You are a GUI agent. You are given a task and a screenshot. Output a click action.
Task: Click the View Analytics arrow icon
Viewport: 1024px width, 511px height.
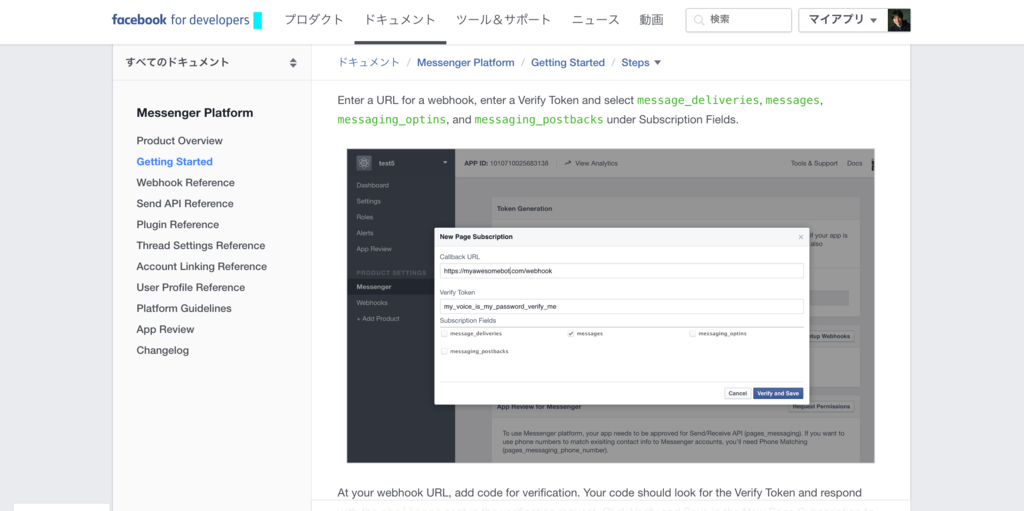click(x=568, y=163)
